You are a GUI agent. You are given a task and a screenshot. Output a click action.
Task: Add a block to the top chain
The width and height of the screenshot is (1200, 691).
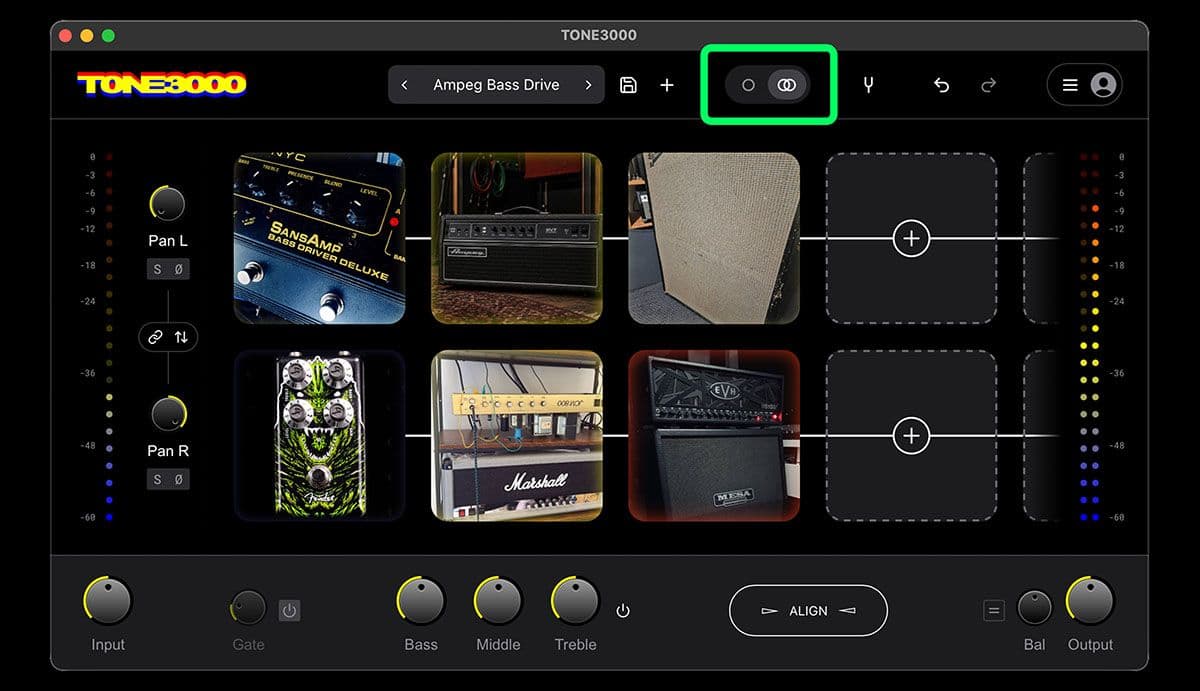(911, 238)
